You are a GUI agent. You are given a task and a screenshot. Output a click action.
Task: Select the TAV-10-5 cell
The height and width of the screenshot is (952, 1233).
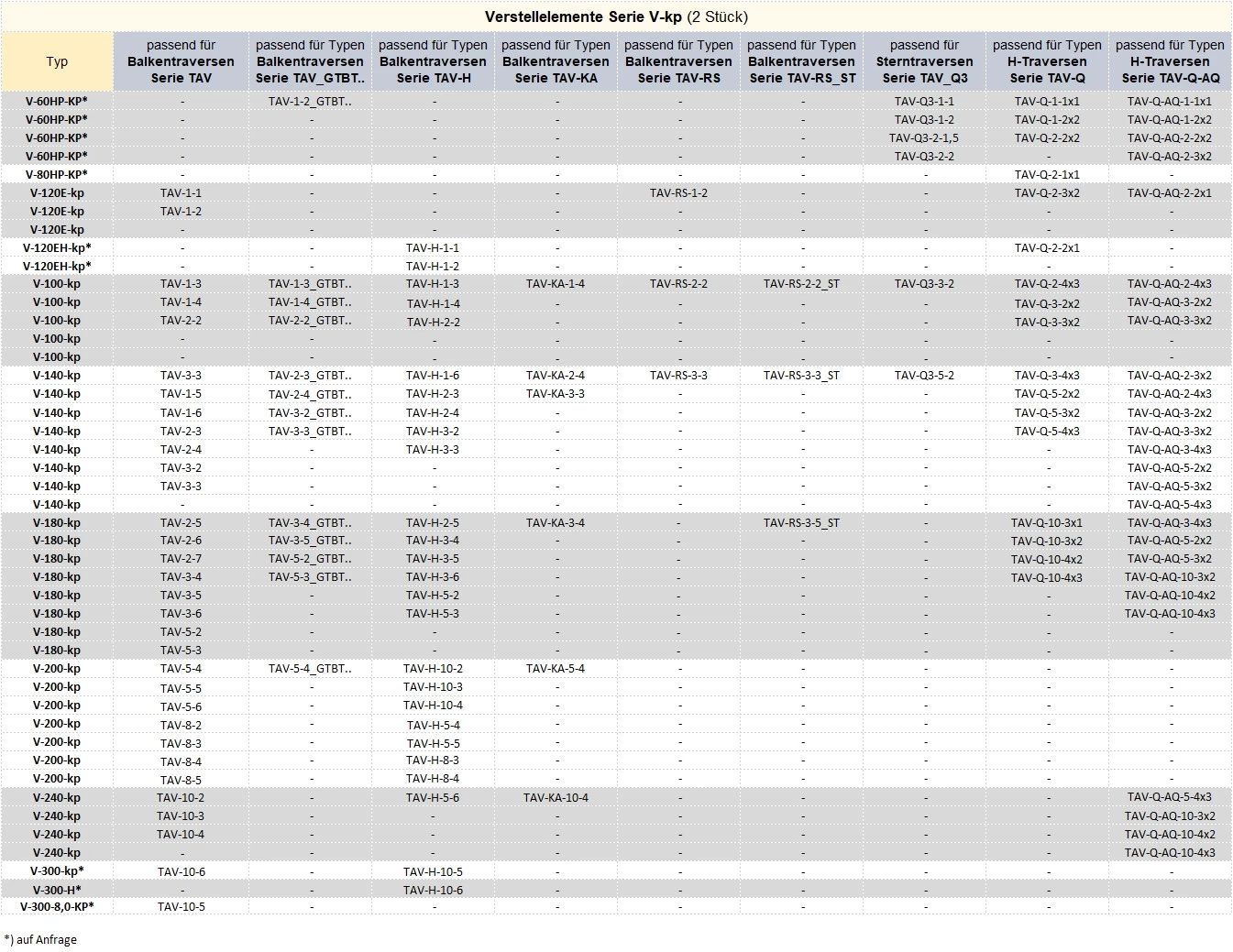coord(181,906)
